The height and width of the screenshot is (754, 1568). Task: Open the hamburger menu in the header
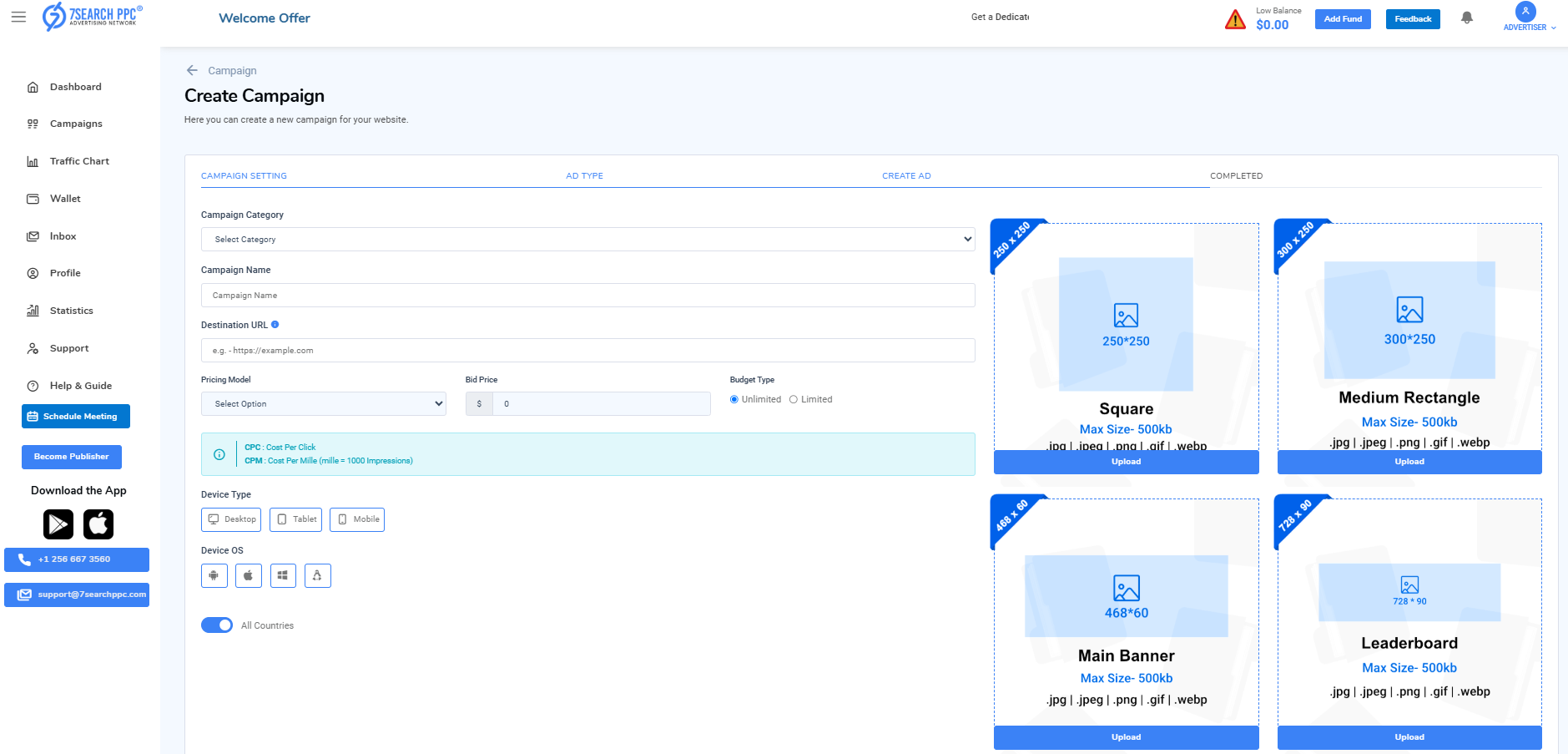18,17
